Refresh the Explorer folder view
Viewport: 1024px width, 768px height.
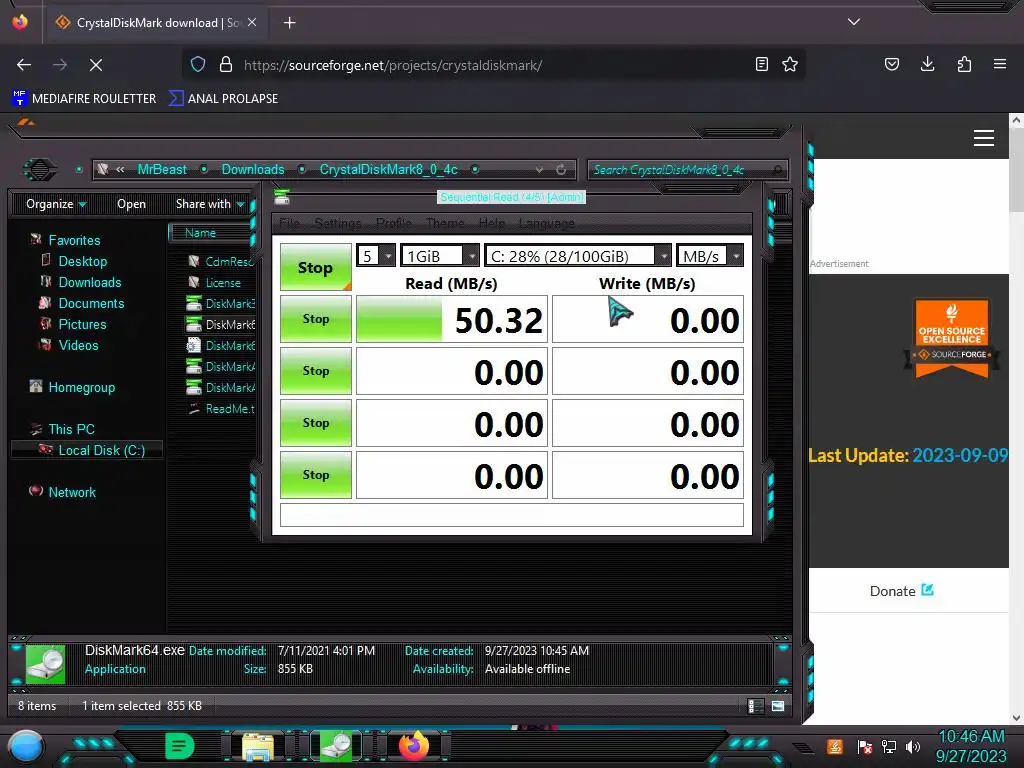561,170
